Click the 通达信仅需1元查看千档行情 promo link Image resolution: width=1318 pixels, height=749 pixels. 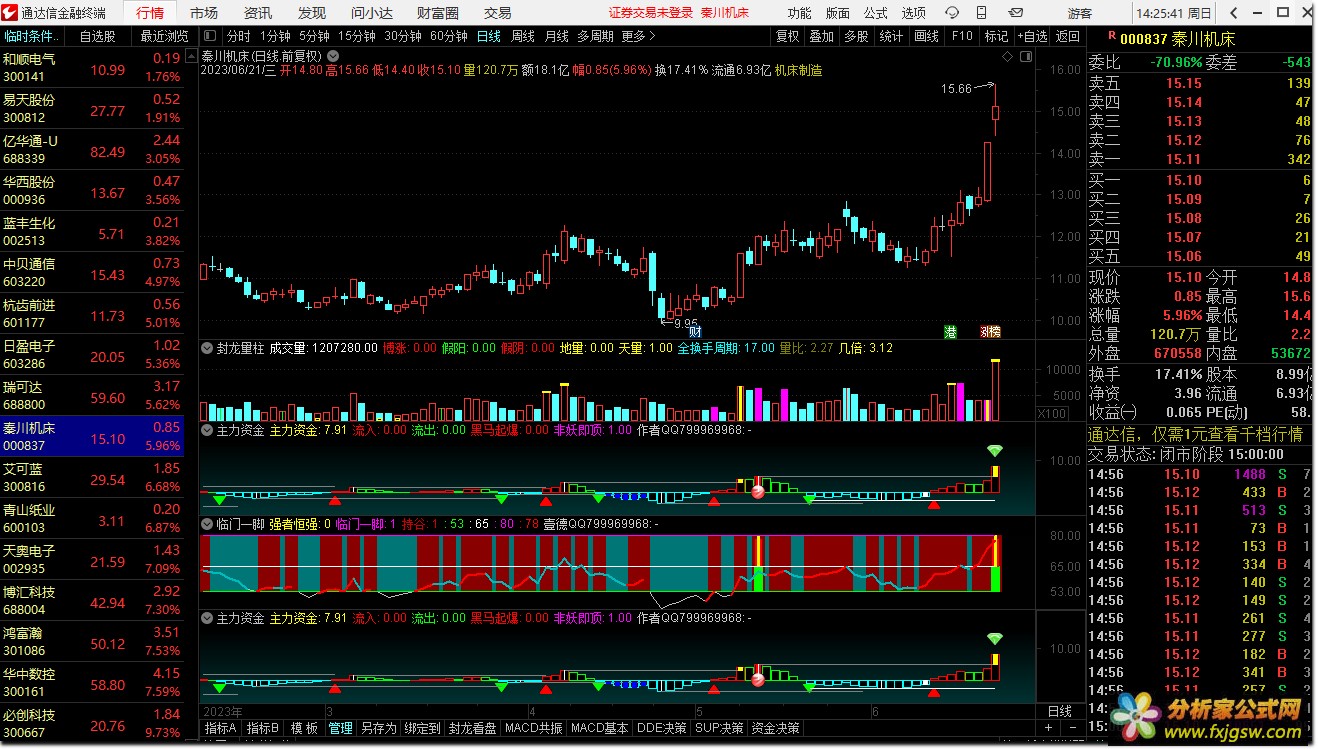(1195, 434)
